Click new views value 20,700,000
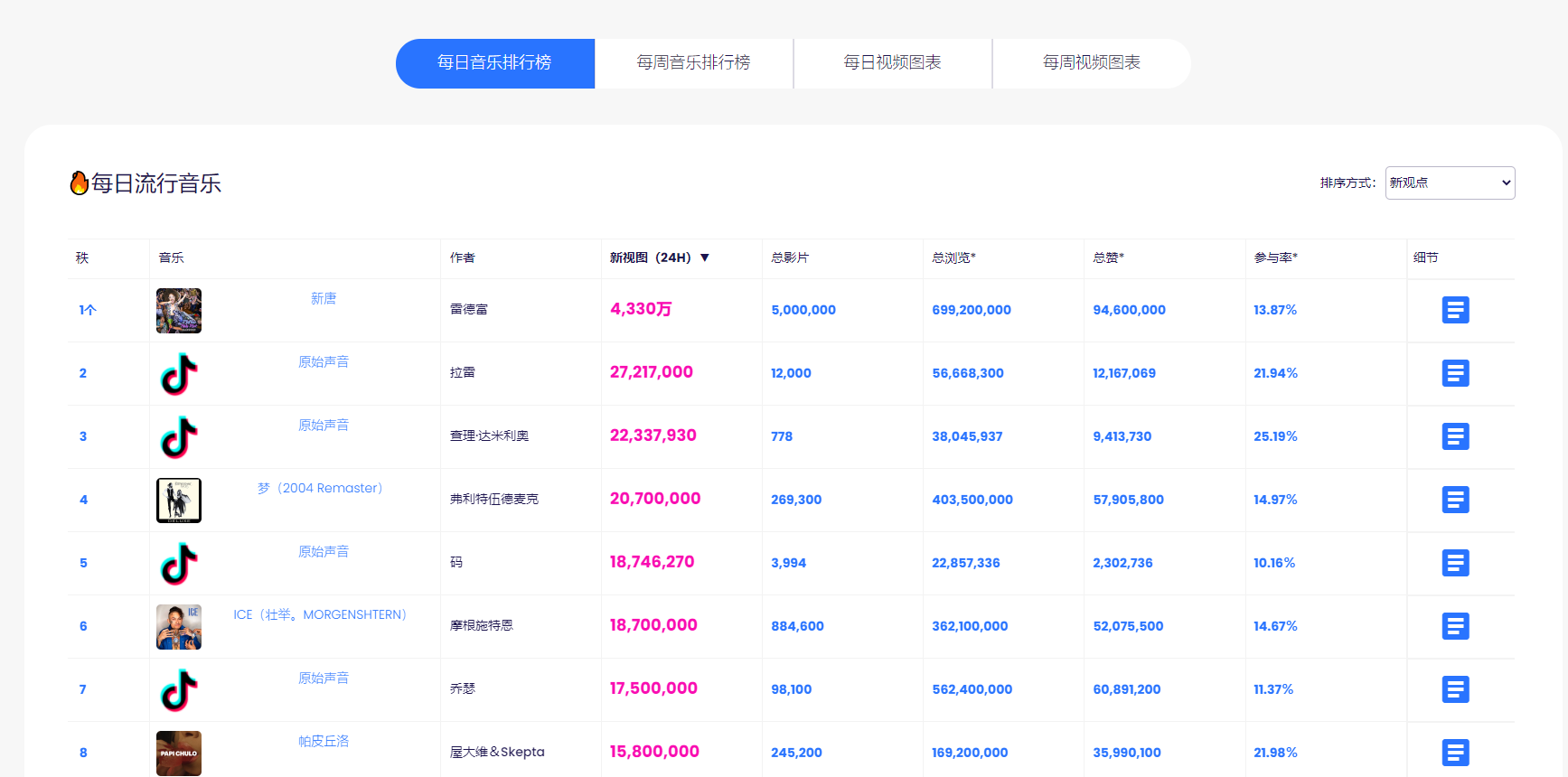Viewport: 1568px width, 777px height. pos(655,499)
